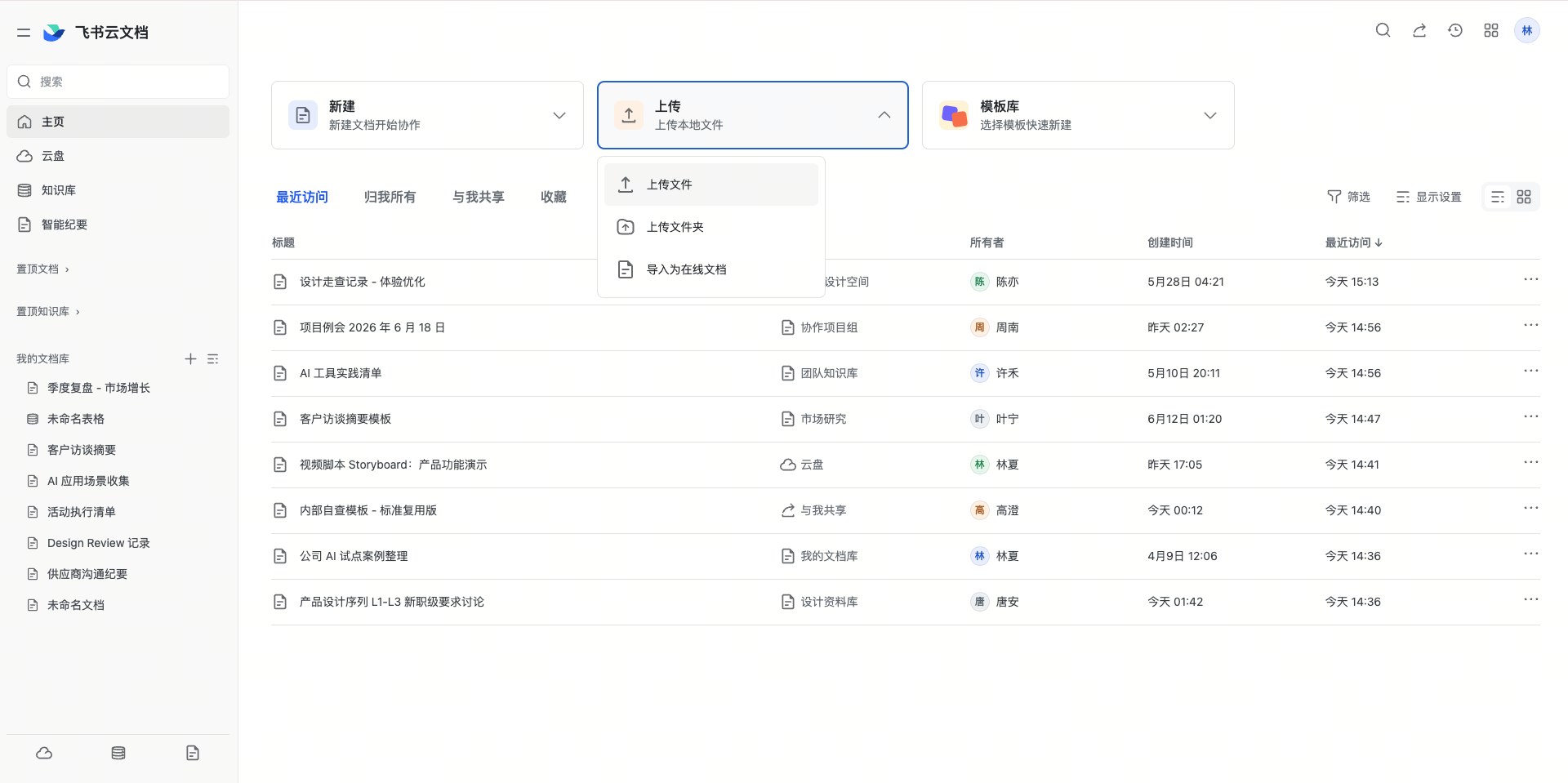Open the apps grid icon in header
Screen dimensions: 1568x783
tap(1491, 30)
